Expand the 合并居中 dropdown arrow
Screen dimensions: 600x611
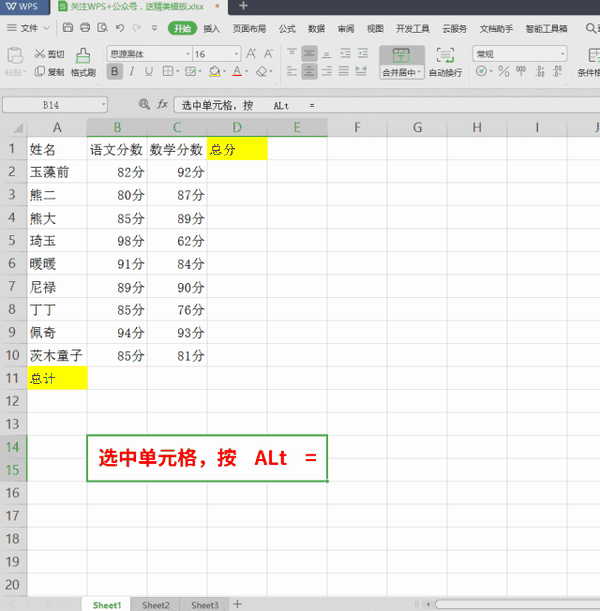(419, 72)
